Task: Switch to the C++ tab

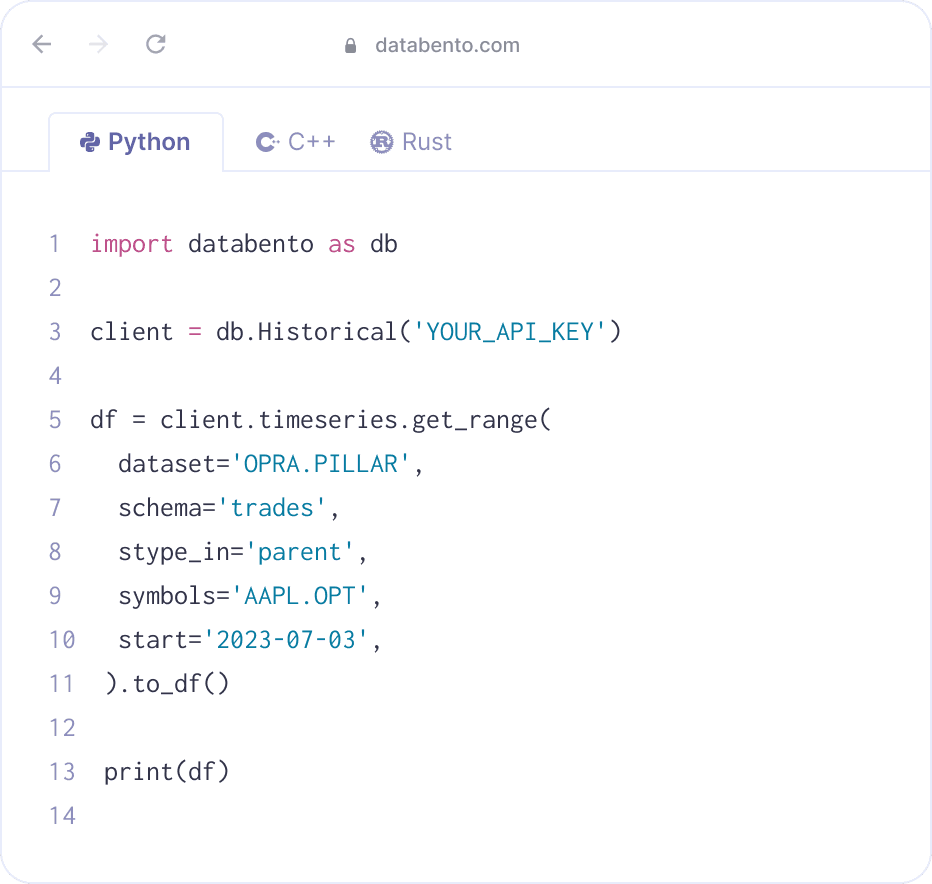Action: (x=295, y=142)
